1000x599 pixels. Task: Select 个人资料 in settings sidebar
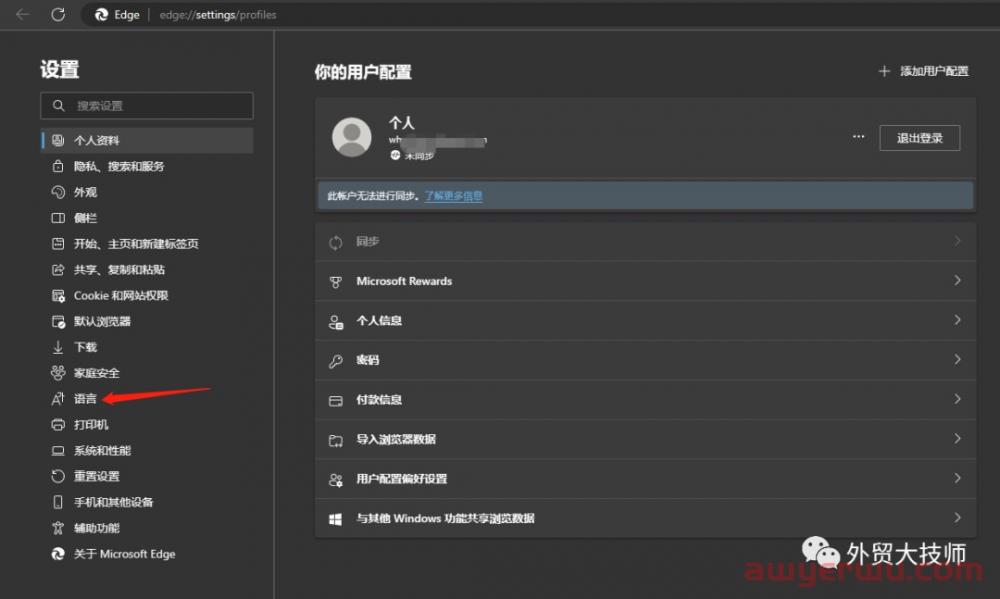tap(147, 140)
